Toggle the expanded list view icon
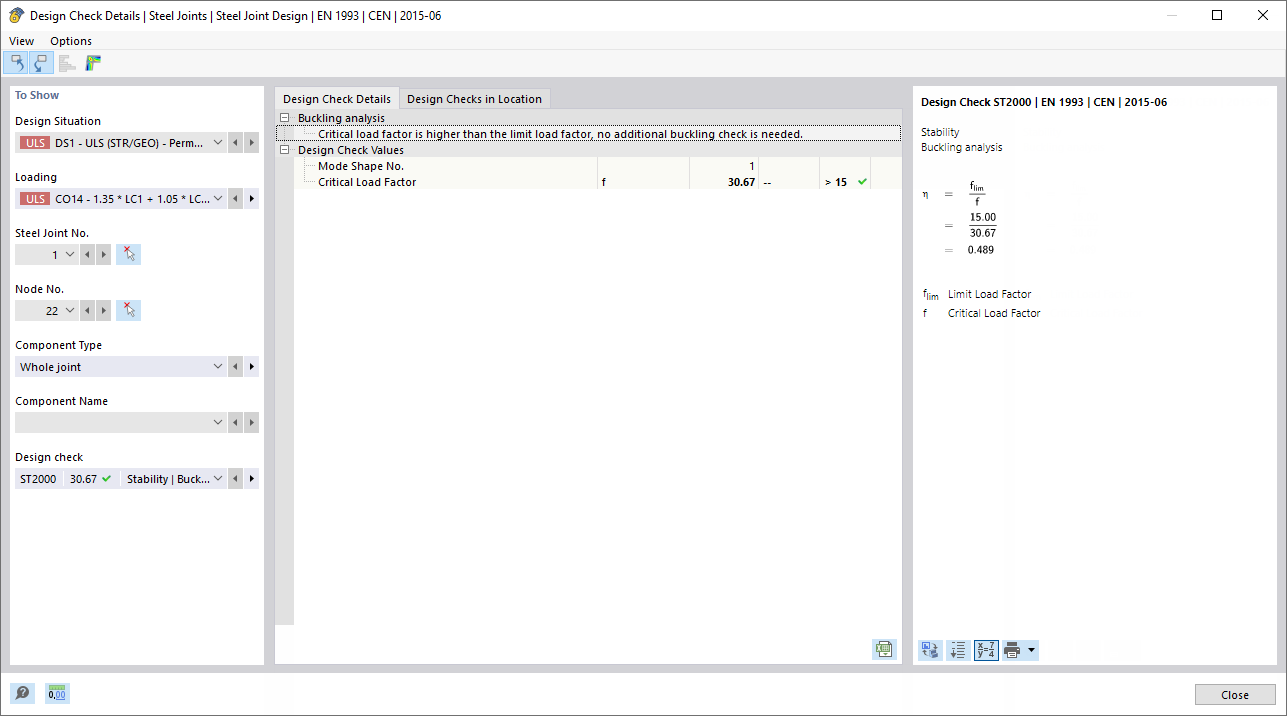 point(957,649)
